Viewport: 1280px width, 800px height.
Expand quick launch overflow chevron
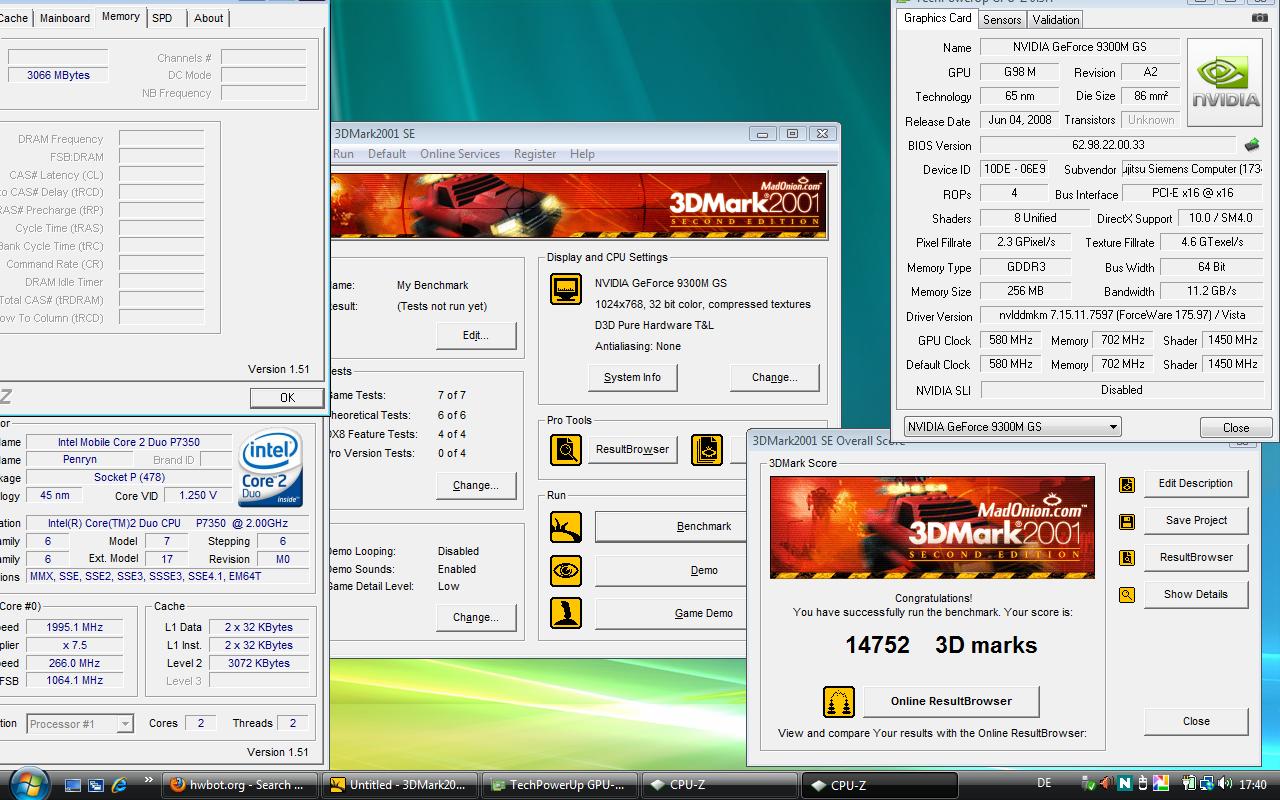pyautogui.click(x=148, y=780)
